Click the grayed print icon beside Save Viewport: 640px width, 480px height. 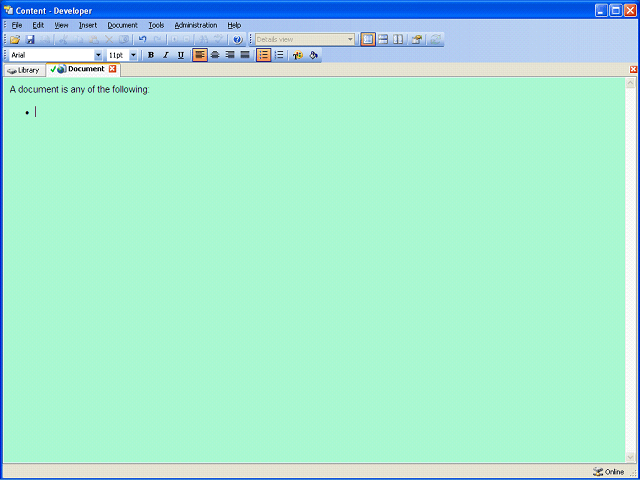(x=45, y=40)
